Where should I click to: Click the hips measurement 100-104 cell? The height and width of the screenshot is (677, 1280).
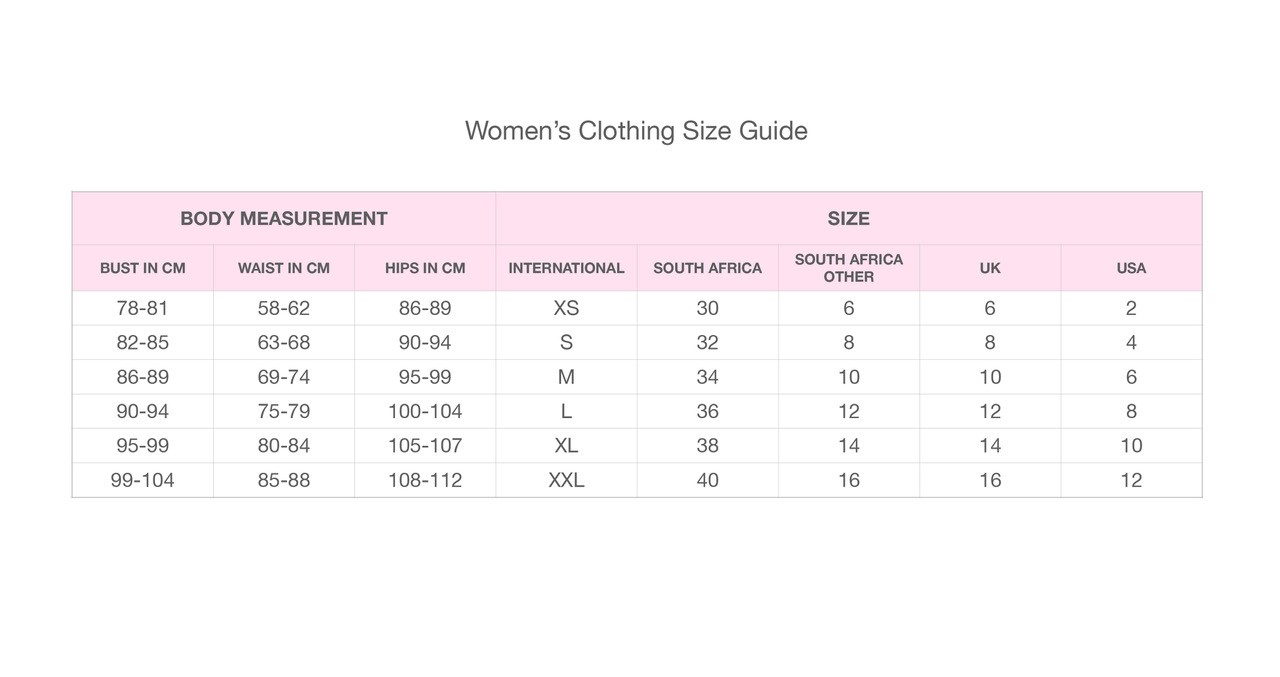click(425, 411)
